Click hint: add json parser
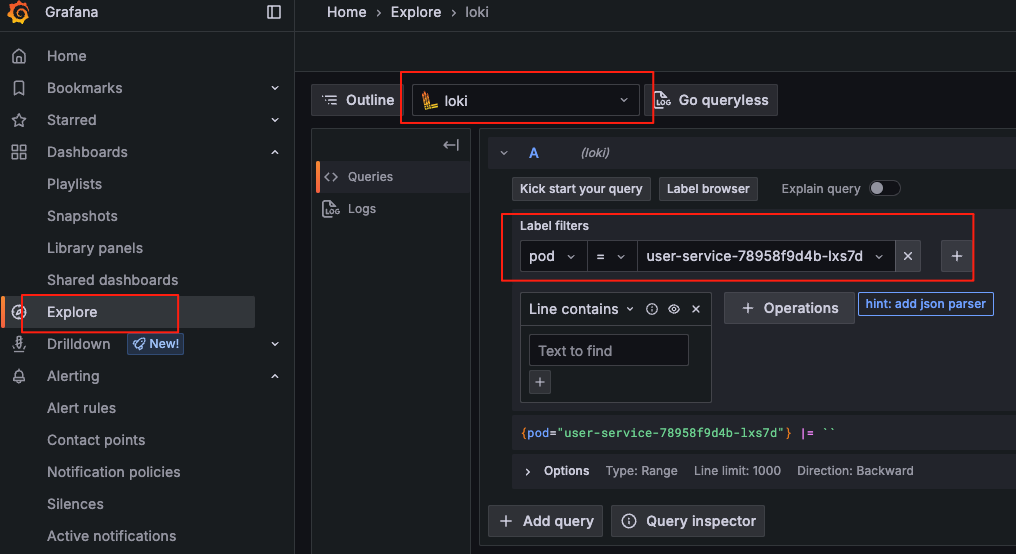The height and width of the screenshot is (554, 1016). [925, 304]
